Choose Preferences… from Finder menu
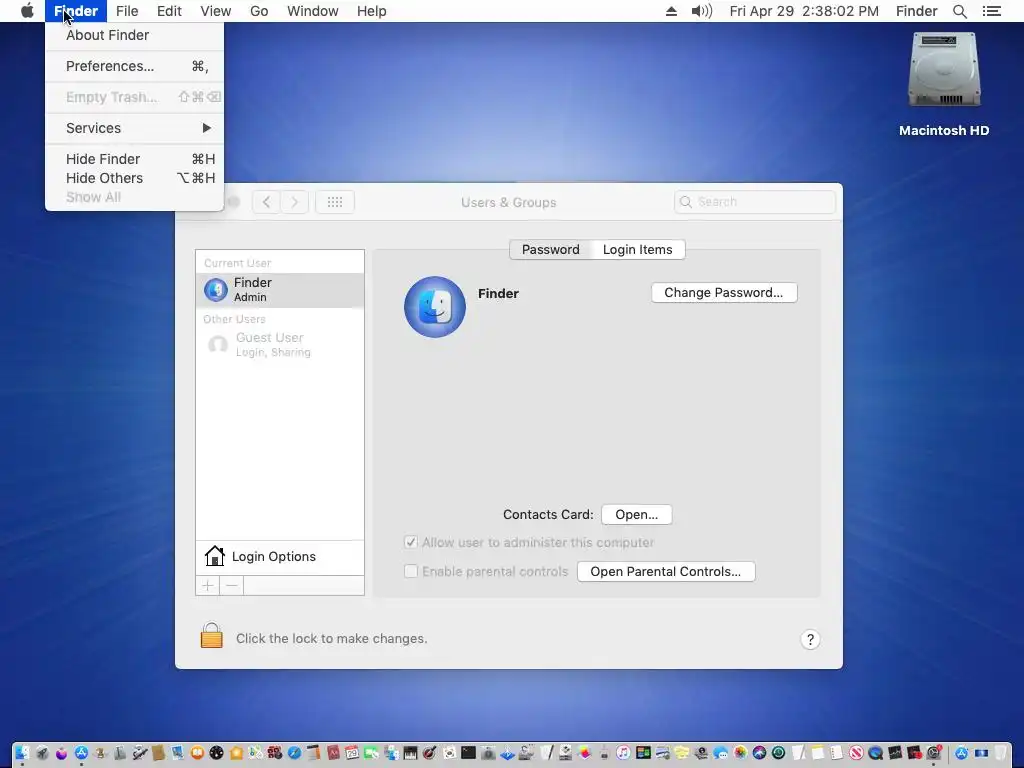Screen dimensions: 1024x768 (135, 66)
